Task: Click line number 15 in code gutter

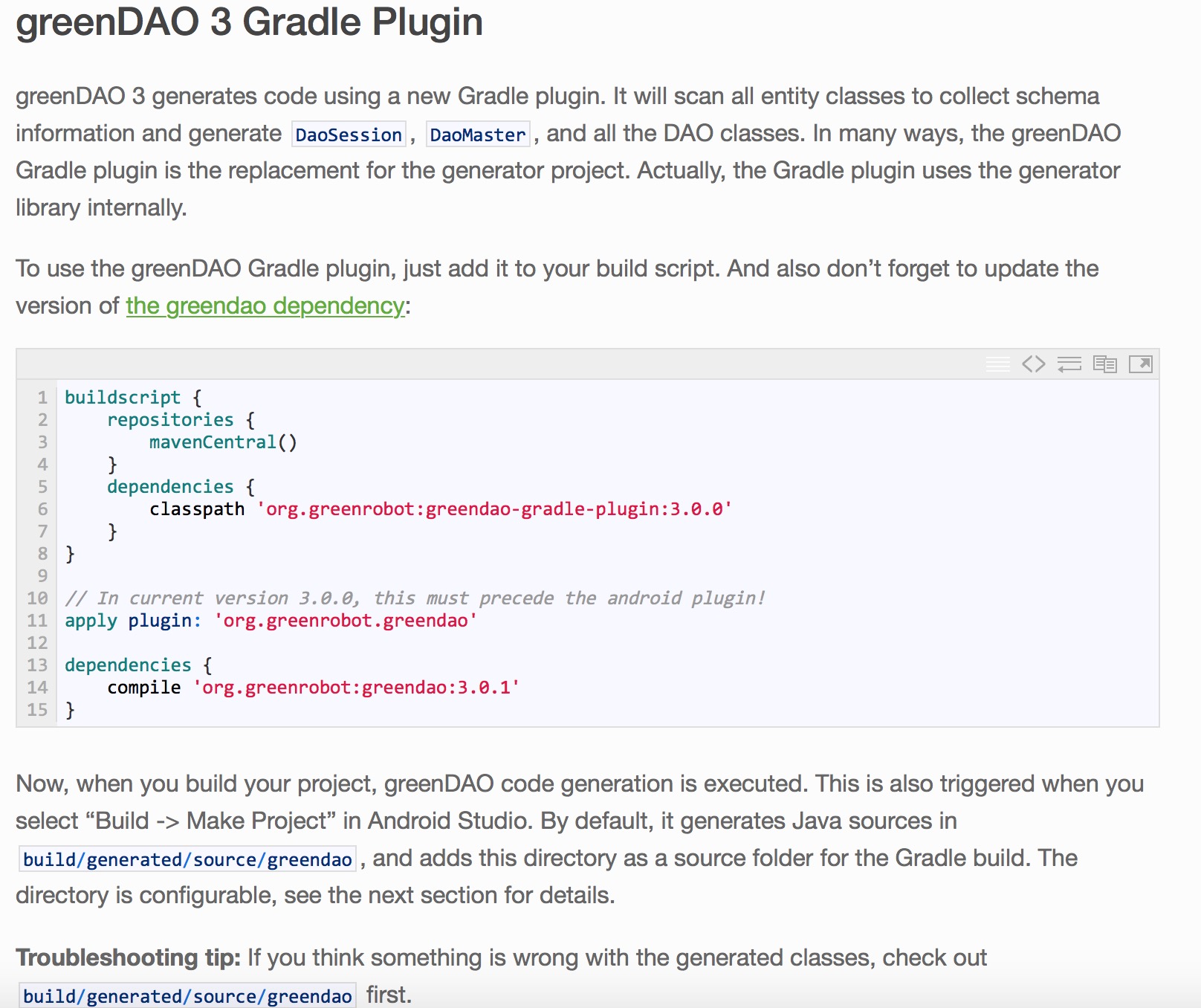Action: [x=37, y=710]
